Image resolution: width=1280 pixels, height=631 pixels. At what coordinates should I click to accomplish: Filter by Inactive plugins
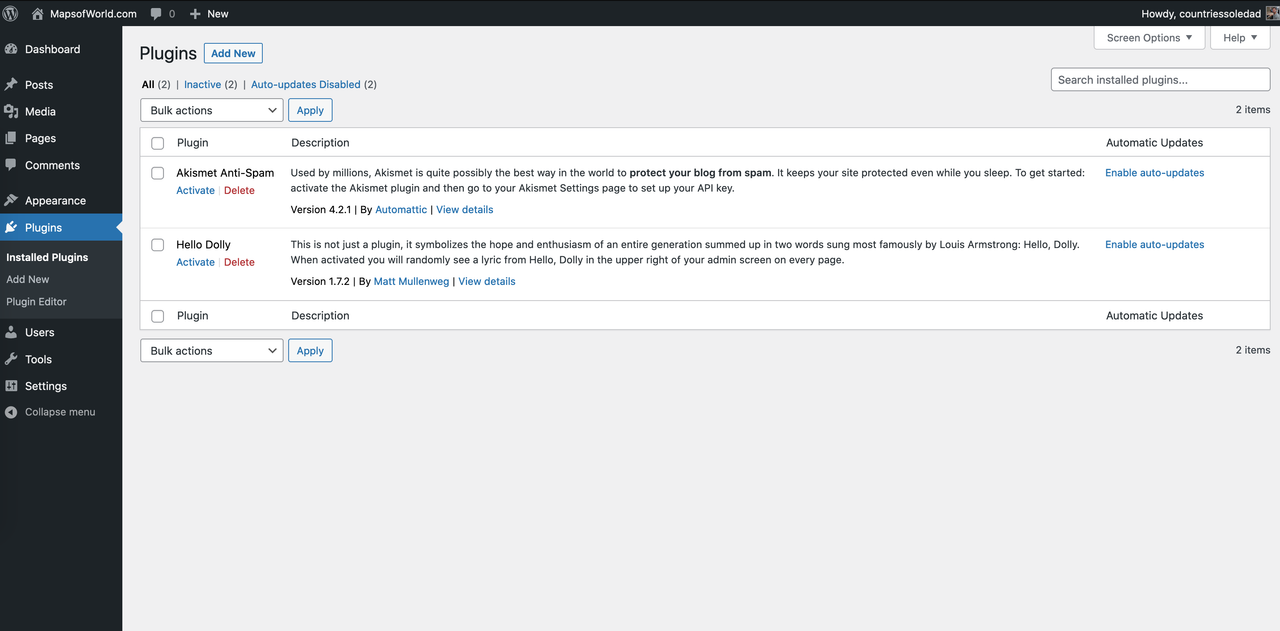(202, 84)
